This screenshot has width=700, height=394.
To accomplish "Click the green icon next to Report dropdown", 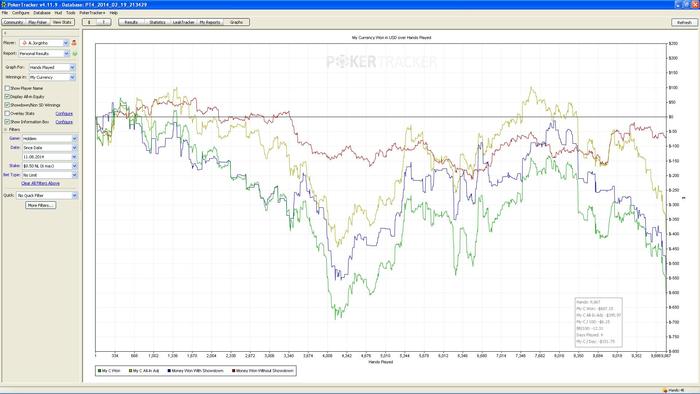I will click(x=75, y=54).
